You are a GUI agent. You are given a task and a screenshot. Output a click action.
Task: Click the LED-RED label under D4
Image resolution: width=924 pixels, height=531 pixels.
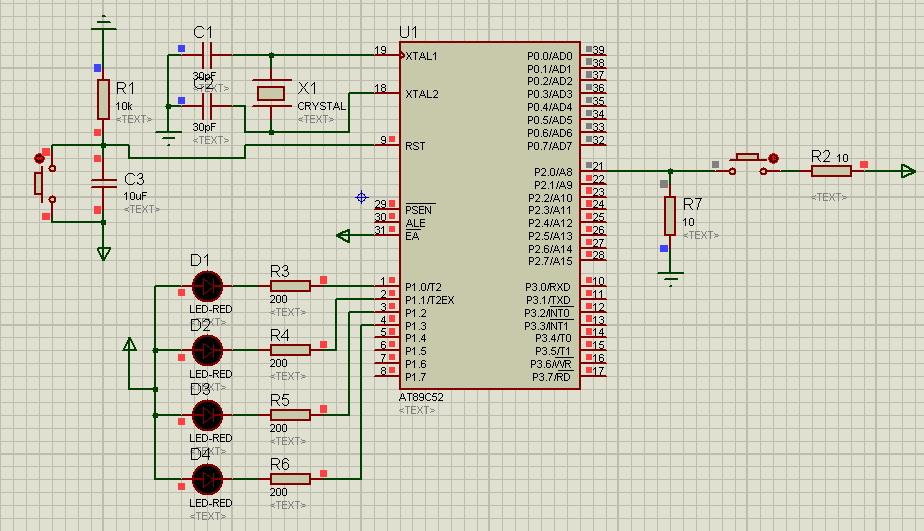tap(210, 503)
